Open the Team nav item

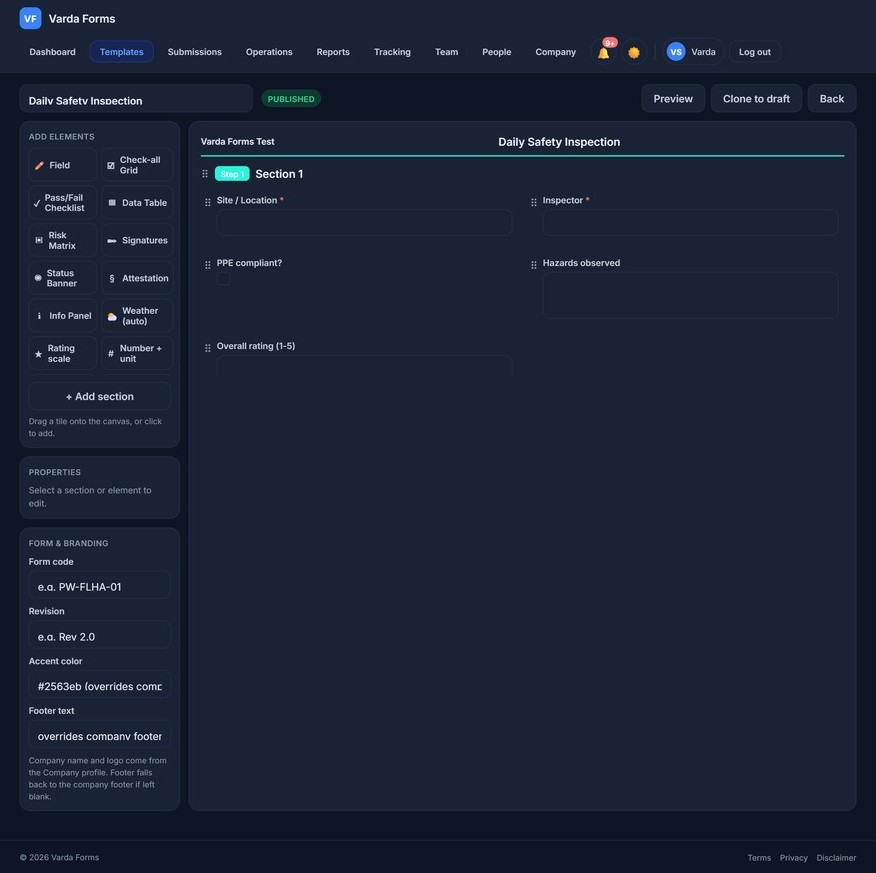click(446, 52)
